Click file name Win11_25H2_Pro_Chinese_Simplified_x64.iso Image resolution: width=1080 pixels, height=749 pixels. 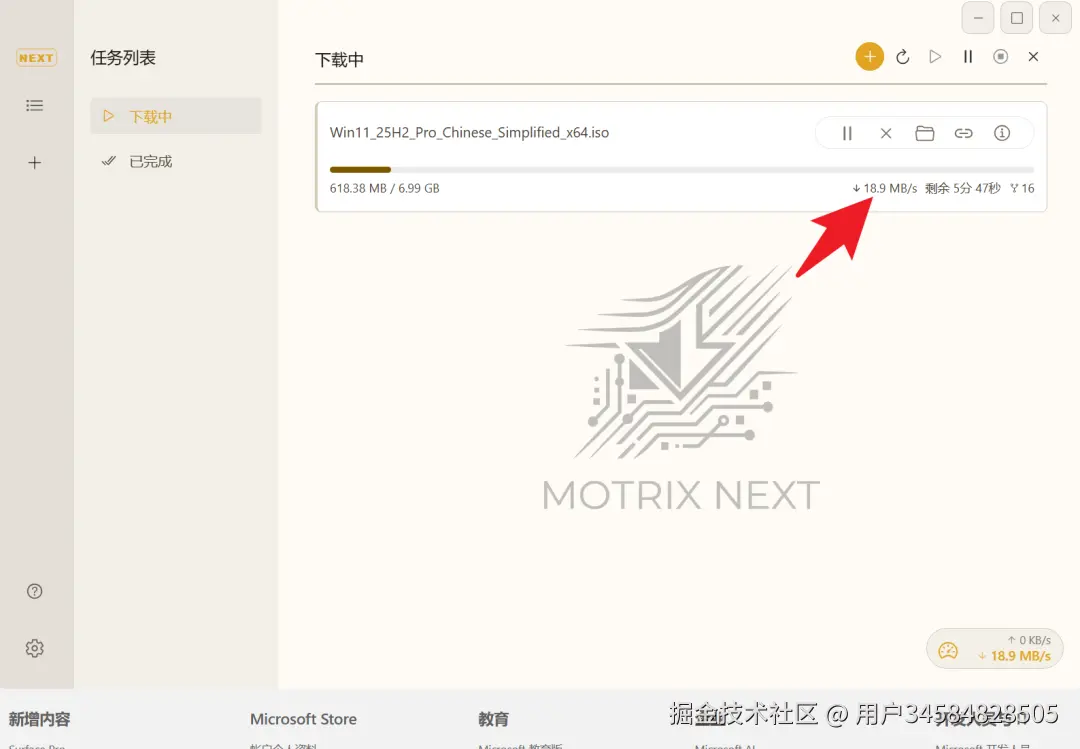click(469, 132)
